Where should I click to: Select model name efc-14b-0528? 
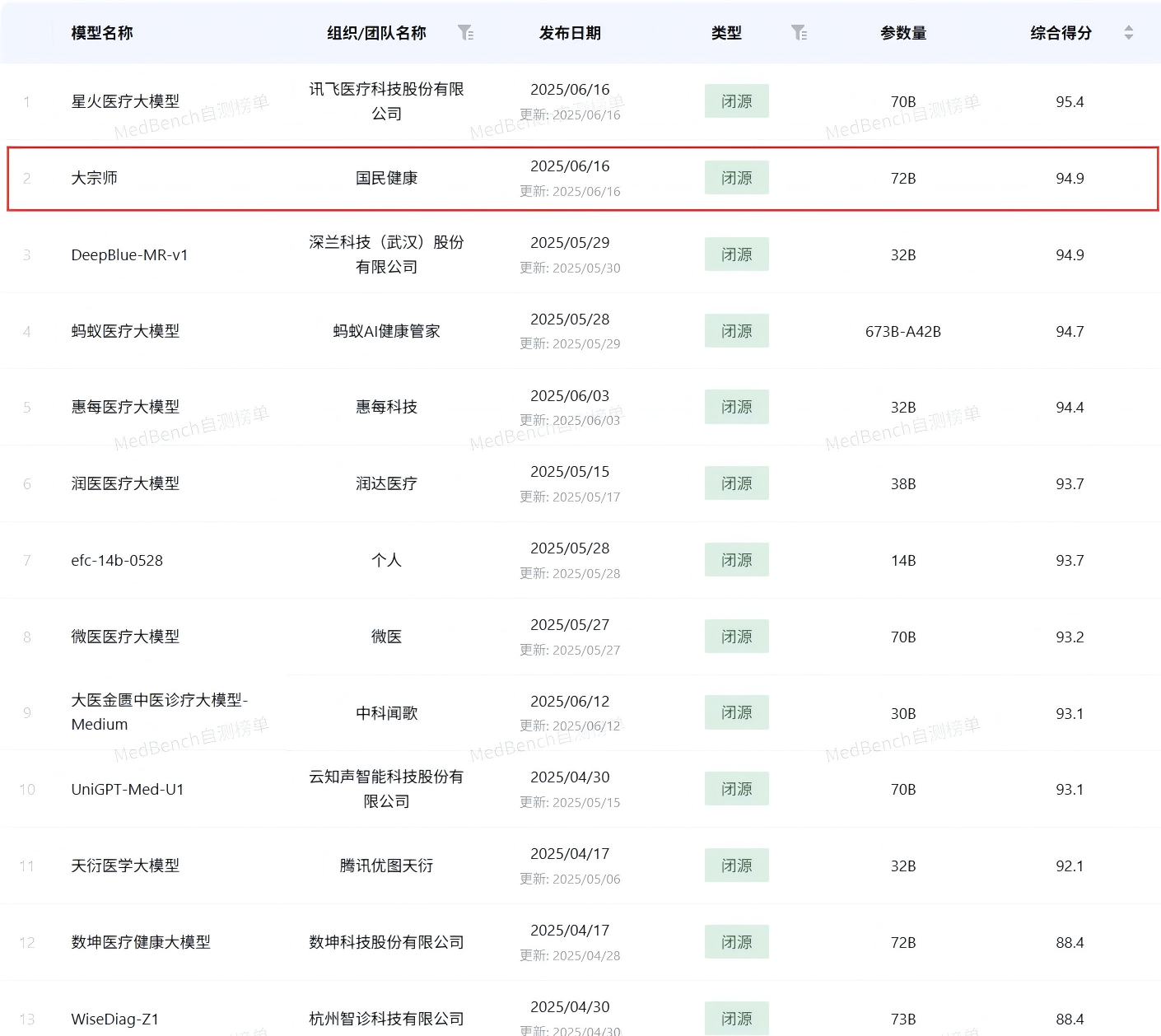point(117,560)
